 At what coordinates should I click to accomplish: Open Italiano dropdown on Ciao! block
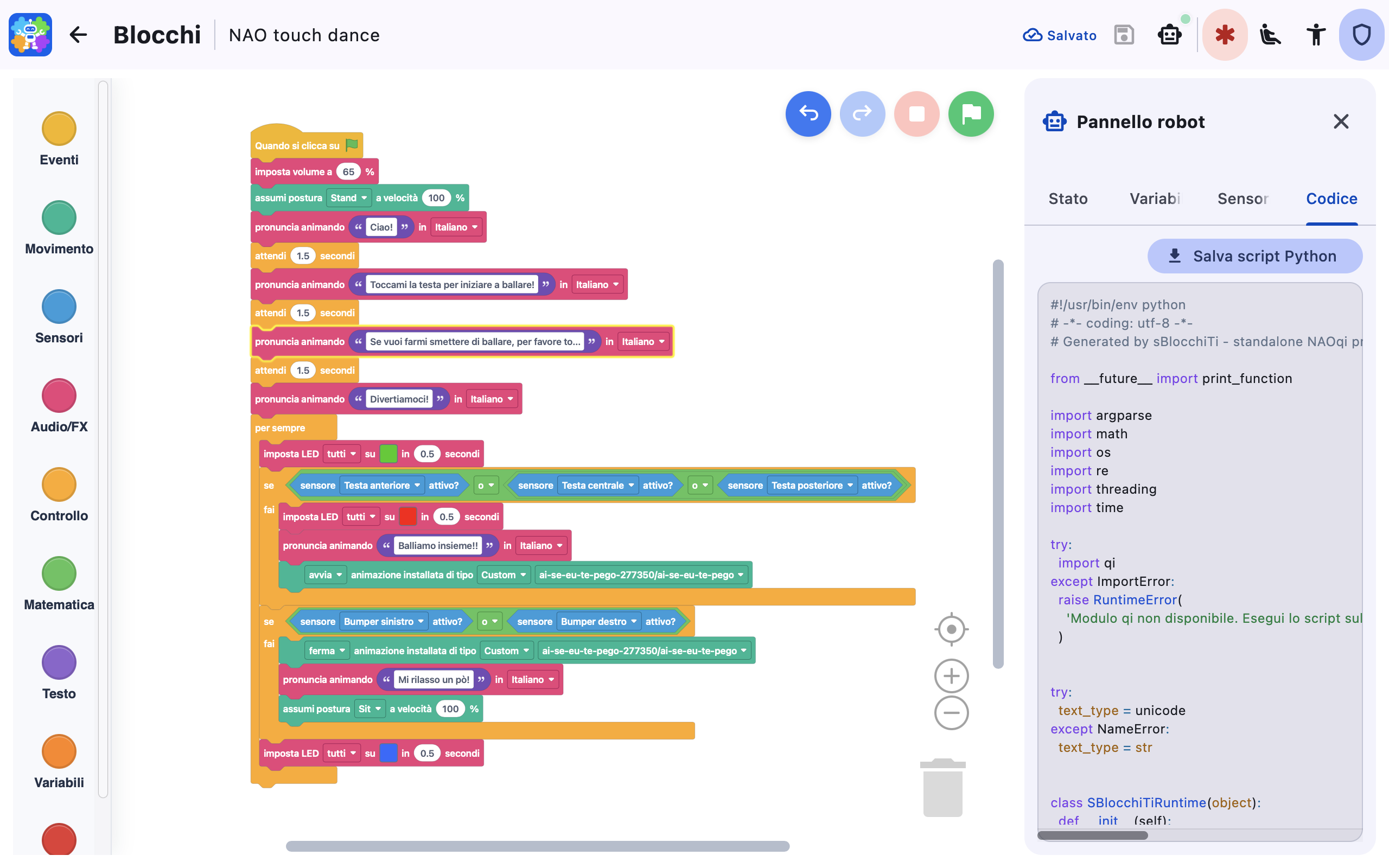click(456, 227)
